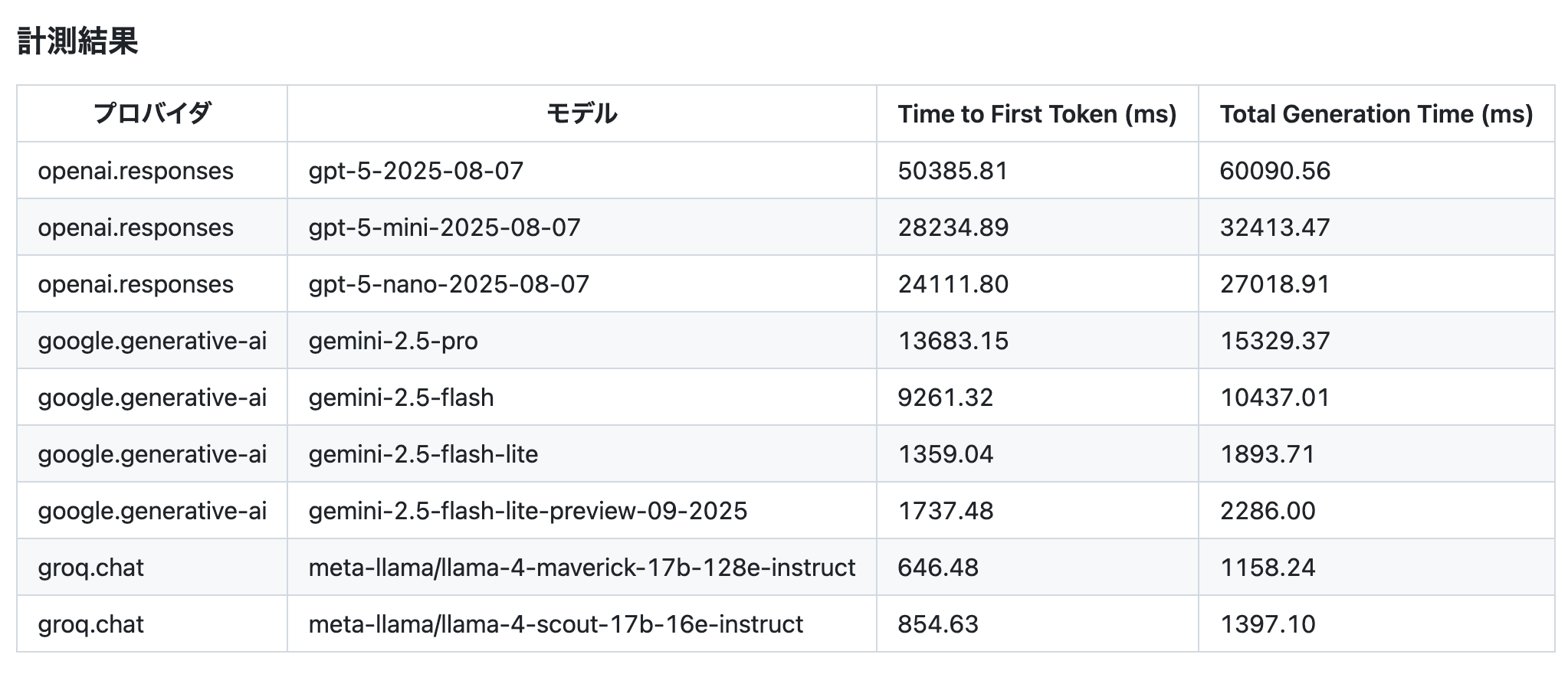Click the gemini-2.5-flash model cell
This screenshot has height=674, width=1568.
[x=401, y=397]
